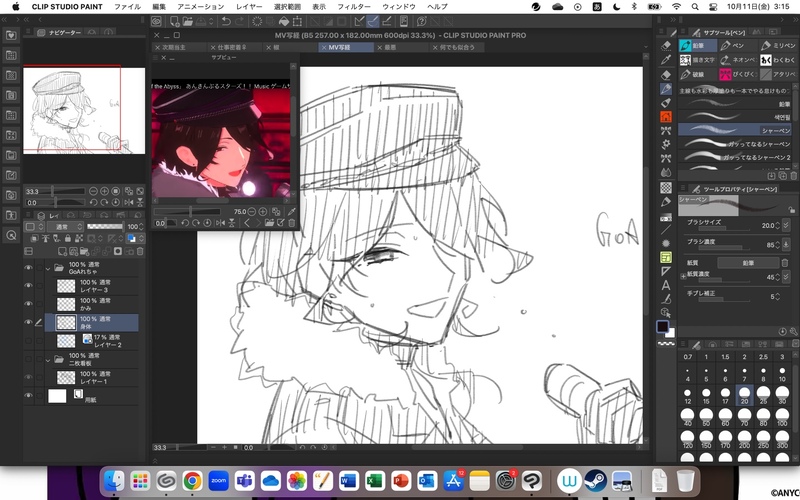Open the ファイル menu

(128, 7)
